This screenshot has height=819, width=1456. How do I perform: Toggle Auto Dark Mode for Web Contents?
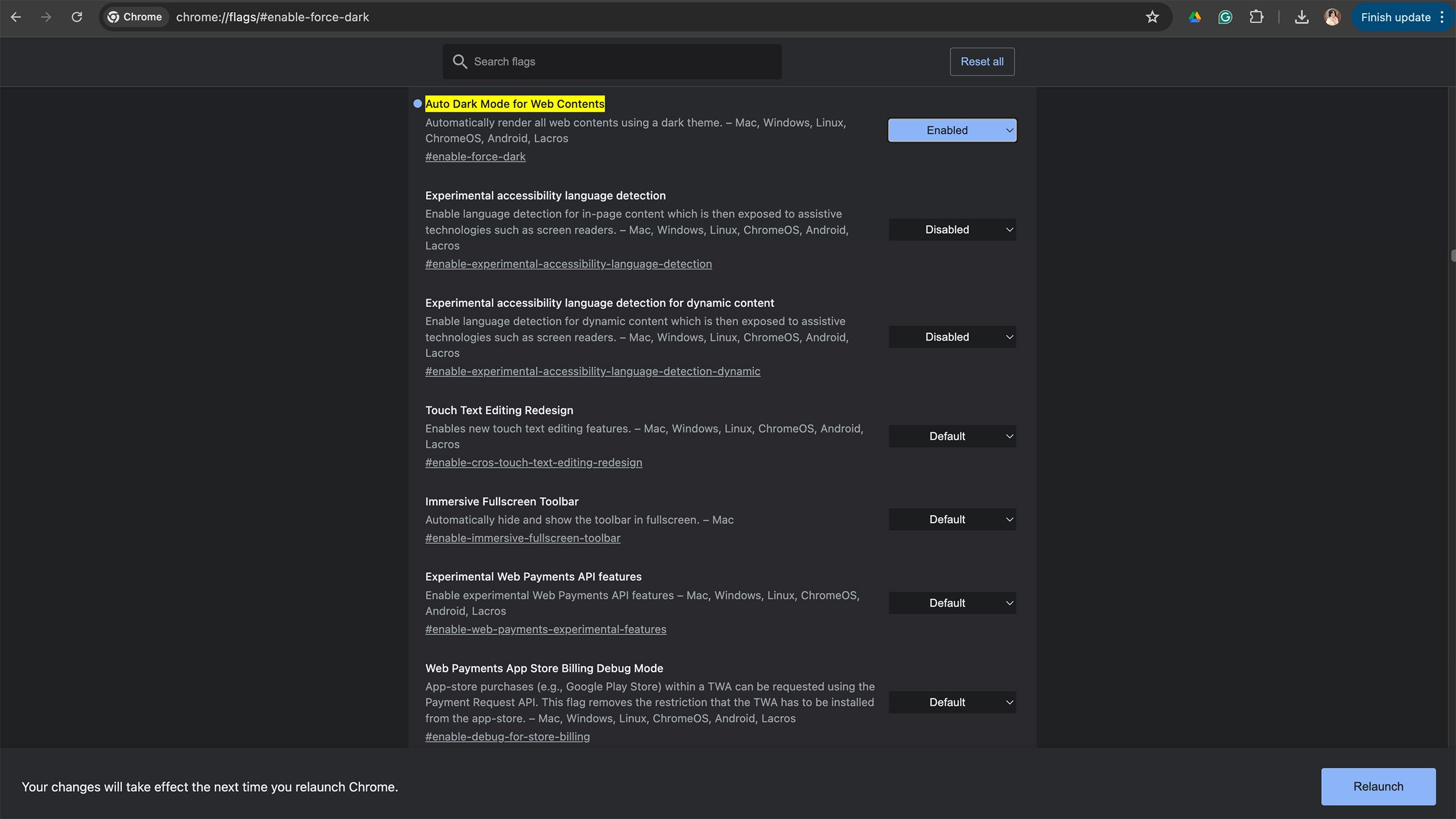[951, 130]
